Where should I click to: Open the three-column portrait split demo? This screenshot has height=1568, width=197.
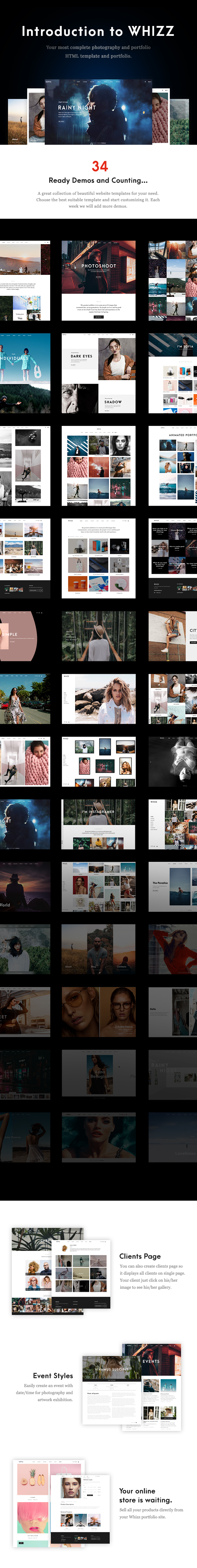98,950
